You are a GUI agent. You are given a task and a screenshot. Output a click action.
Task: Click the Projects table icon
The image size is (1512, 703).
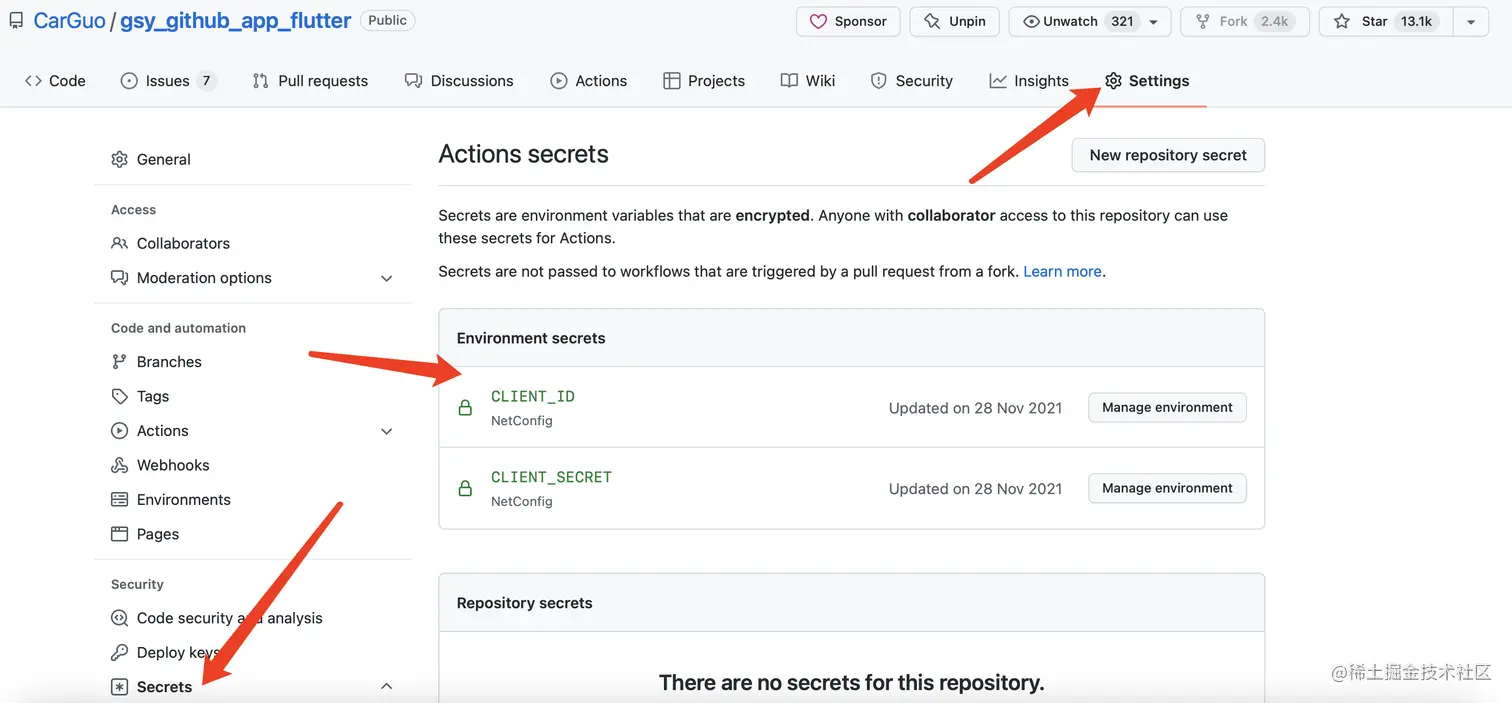(672, 81)
